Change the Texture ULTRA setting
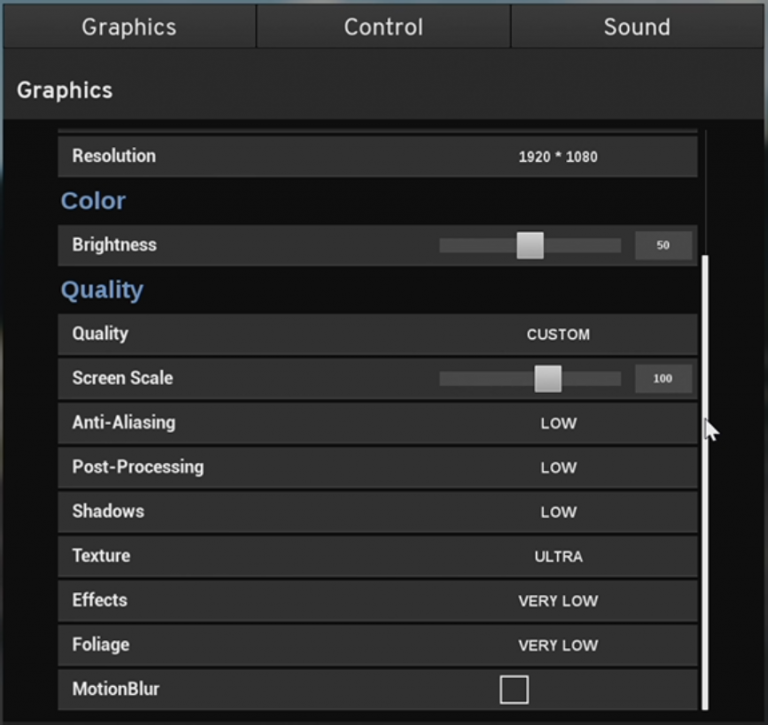This screenshot has height=725, width=768. coord(558,556)
